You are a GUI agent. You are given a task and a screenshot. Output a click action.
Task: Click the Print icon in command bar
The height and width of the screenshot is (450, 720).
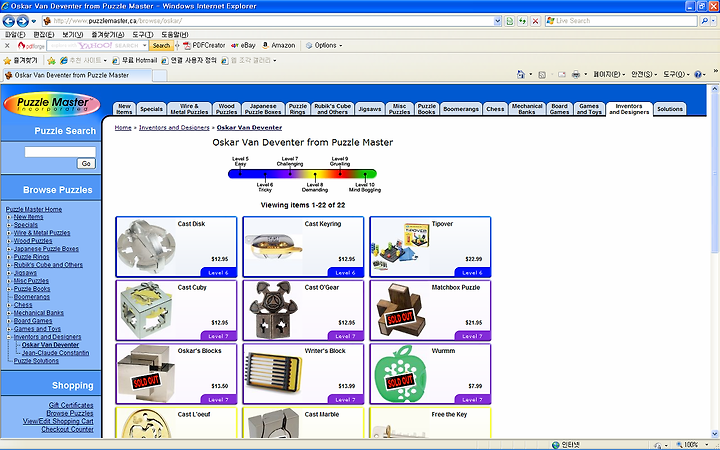tap(575, 74)
